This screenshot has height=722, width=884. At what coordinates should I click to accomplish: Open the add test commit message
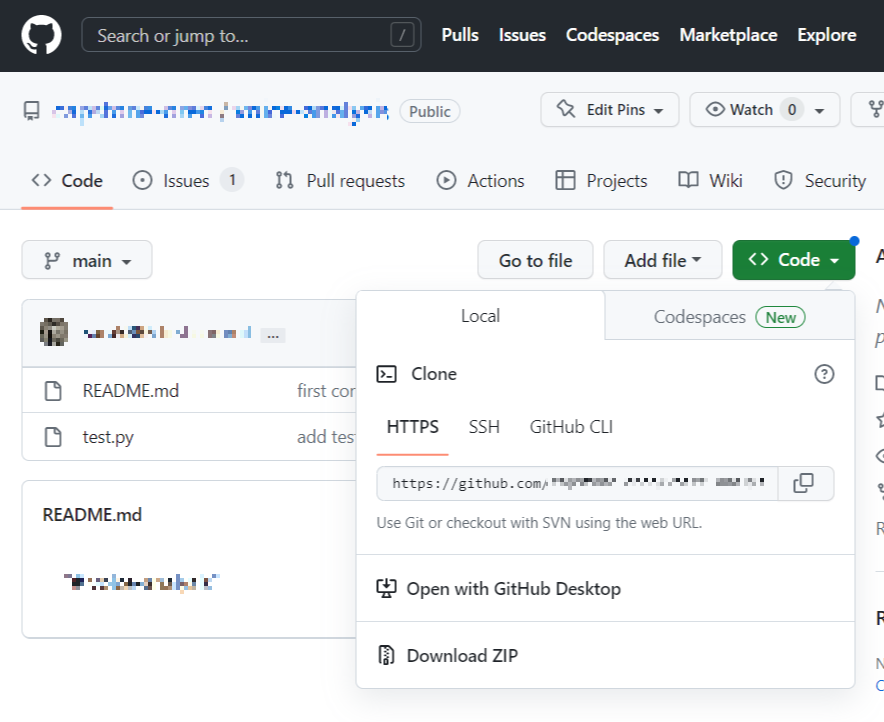[326, 437]
